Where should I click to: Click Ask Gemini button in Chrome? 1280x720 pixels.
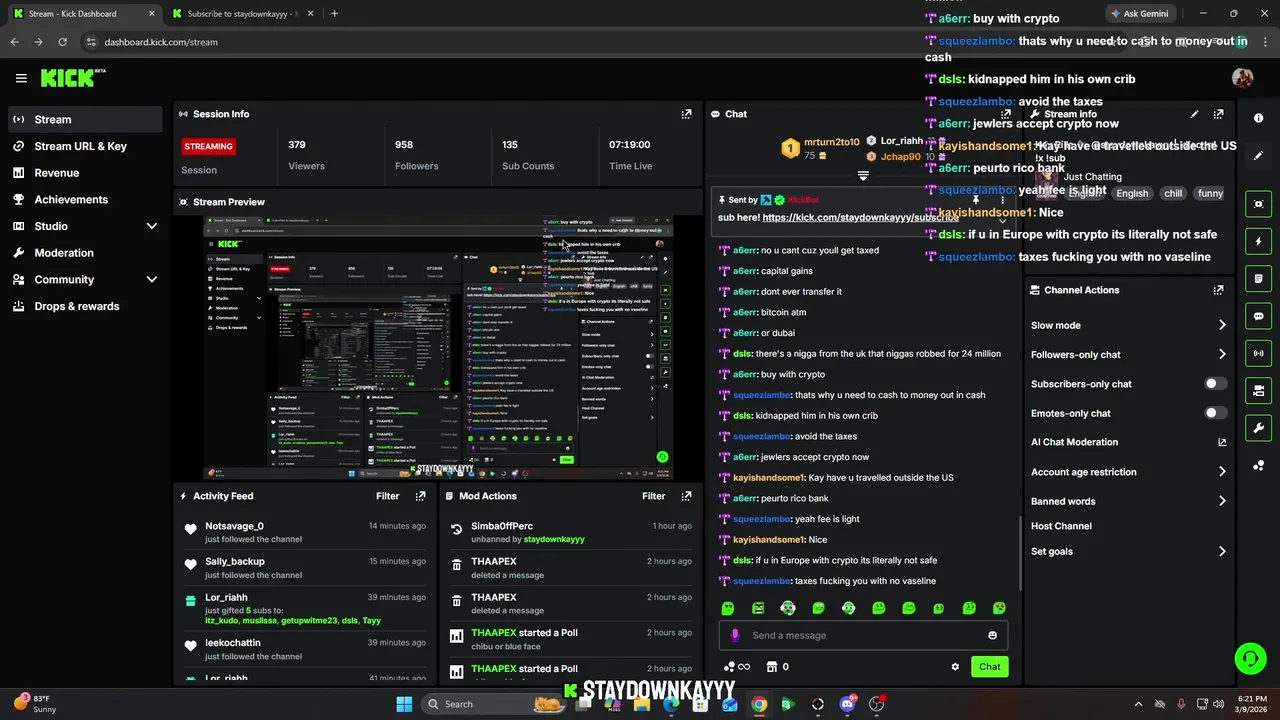click(x=1139, y=14)
